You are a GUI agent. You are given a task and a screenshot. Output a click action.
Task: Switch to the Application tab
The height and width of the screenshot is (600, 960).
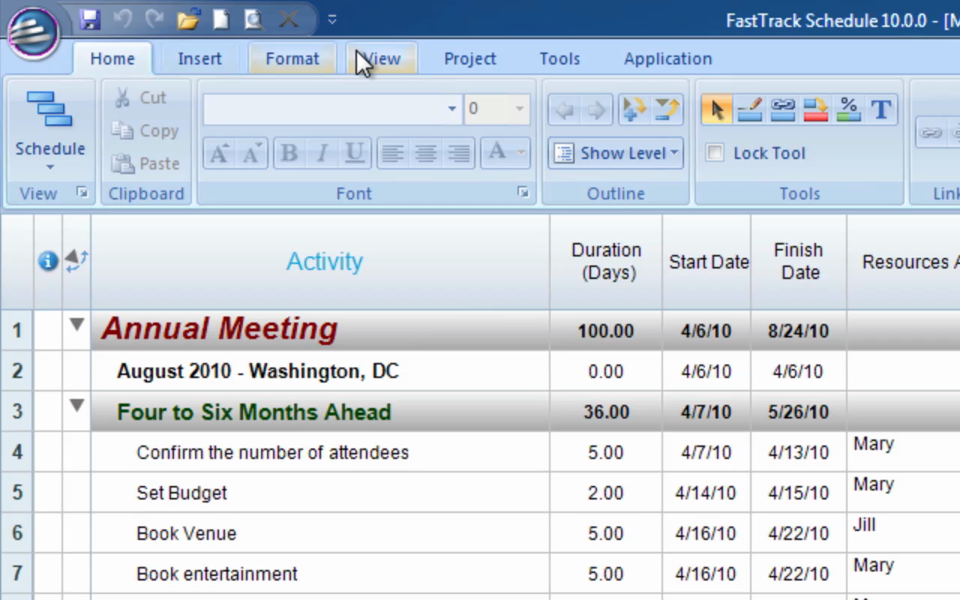(x=668, y=59)
